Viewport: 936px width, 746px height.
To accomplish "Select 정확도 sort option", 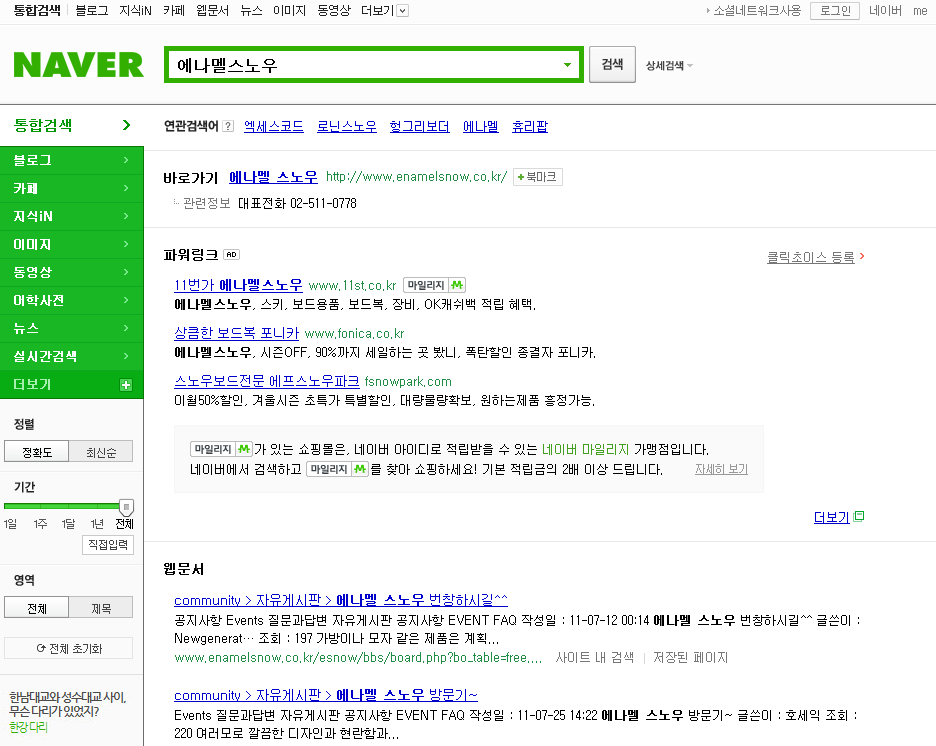I will [x=36, y=452].
